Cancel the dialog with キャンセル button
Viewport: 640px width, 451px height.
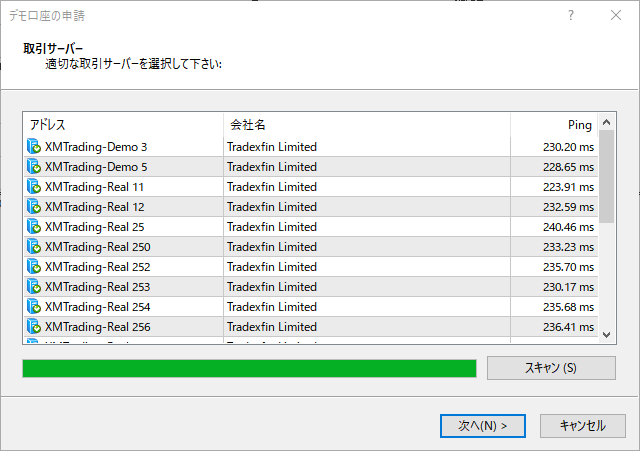tap(582, 426)
